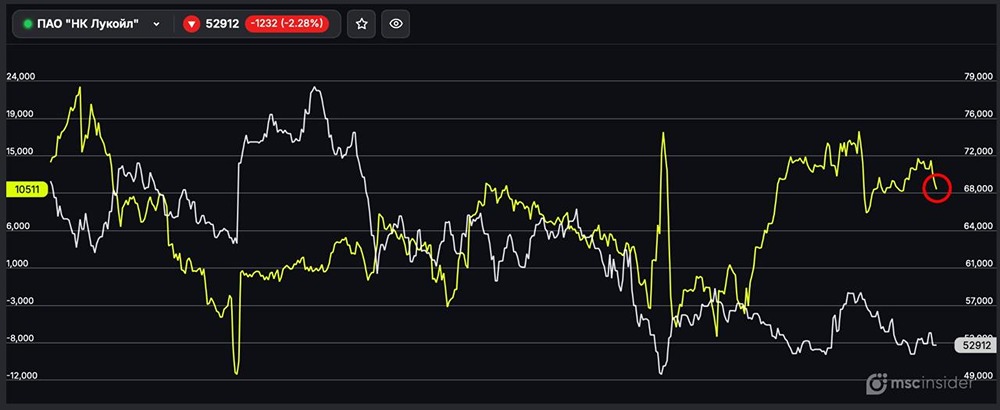Toggle chart visibility with the eye icon
The image size is (1000, 410).
[396, 24]
